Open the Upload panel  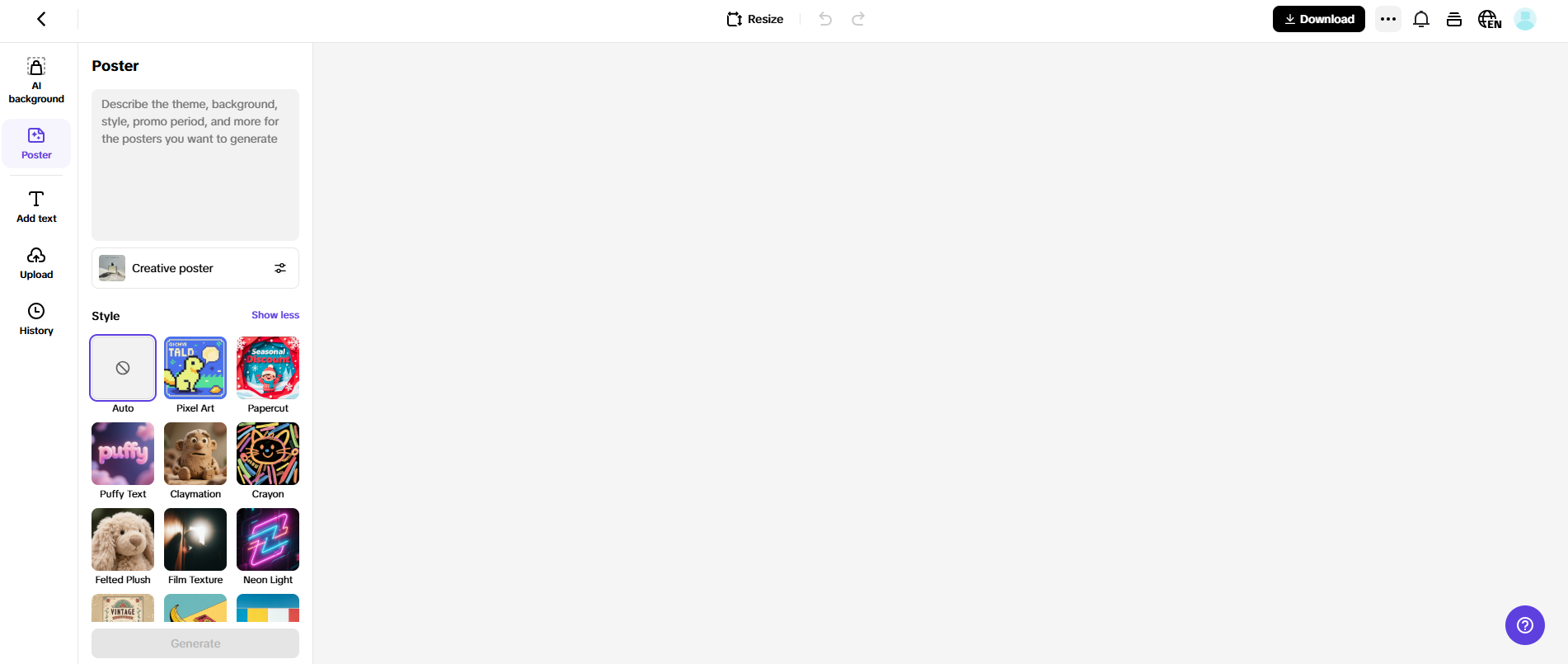pyautogui.click(x=36, y=263)
